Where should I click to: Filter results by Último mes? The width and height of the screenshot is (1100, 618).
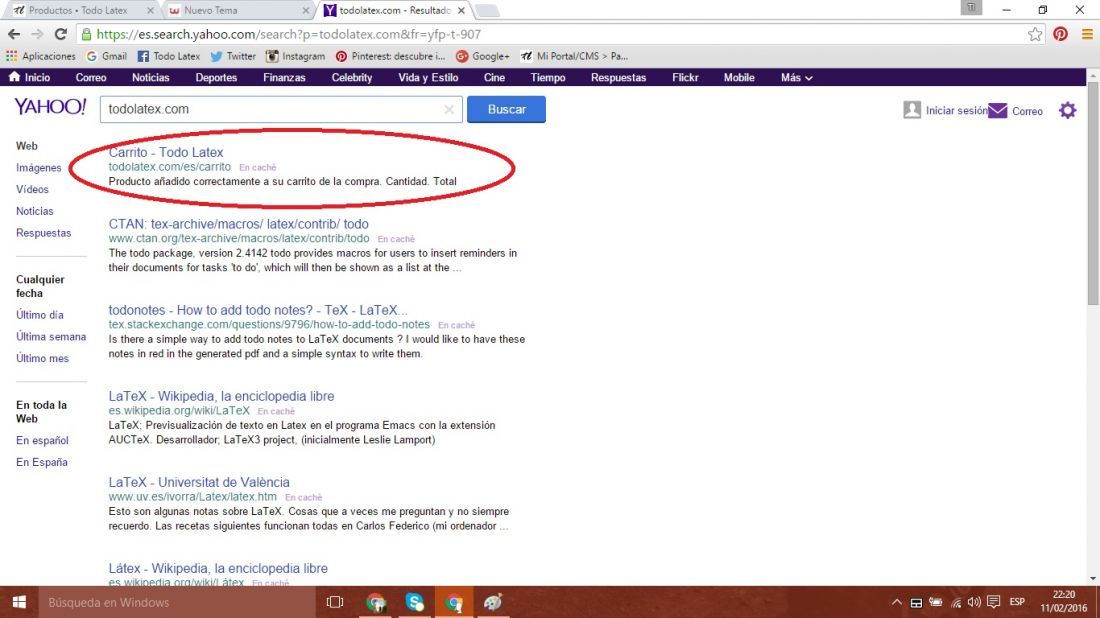point(42,358)
